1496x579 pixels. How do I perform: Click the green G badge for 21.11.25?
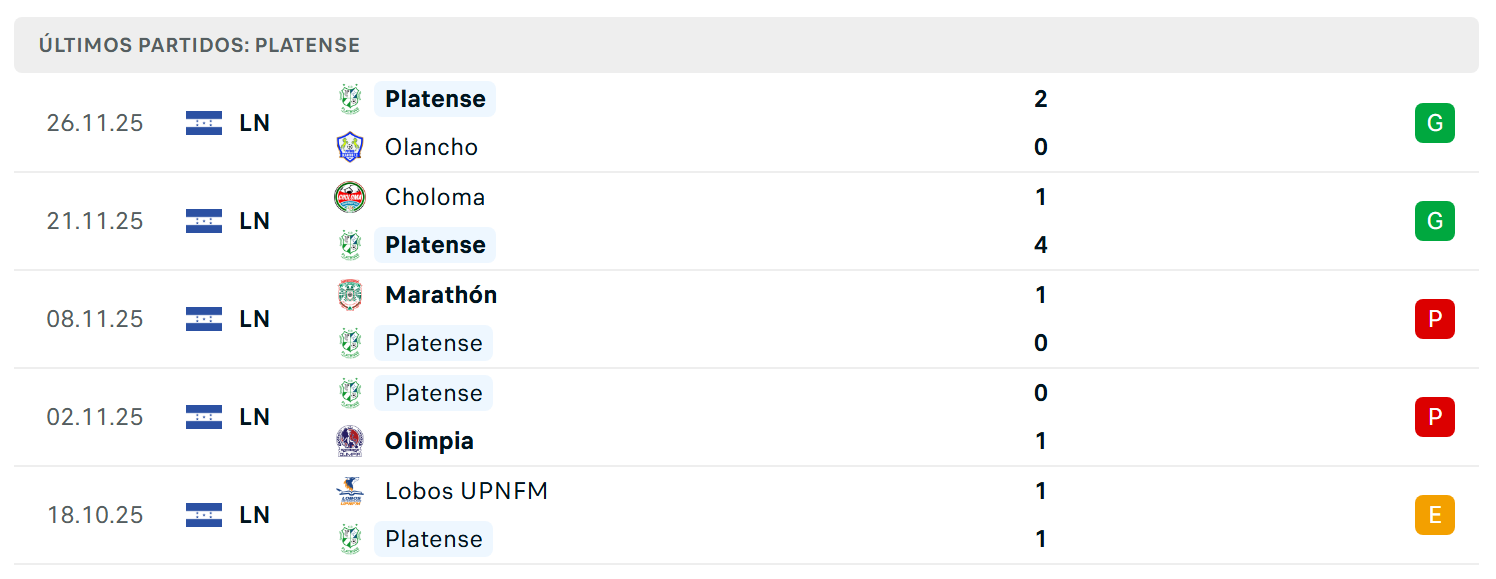click(x=1434, y=221)
